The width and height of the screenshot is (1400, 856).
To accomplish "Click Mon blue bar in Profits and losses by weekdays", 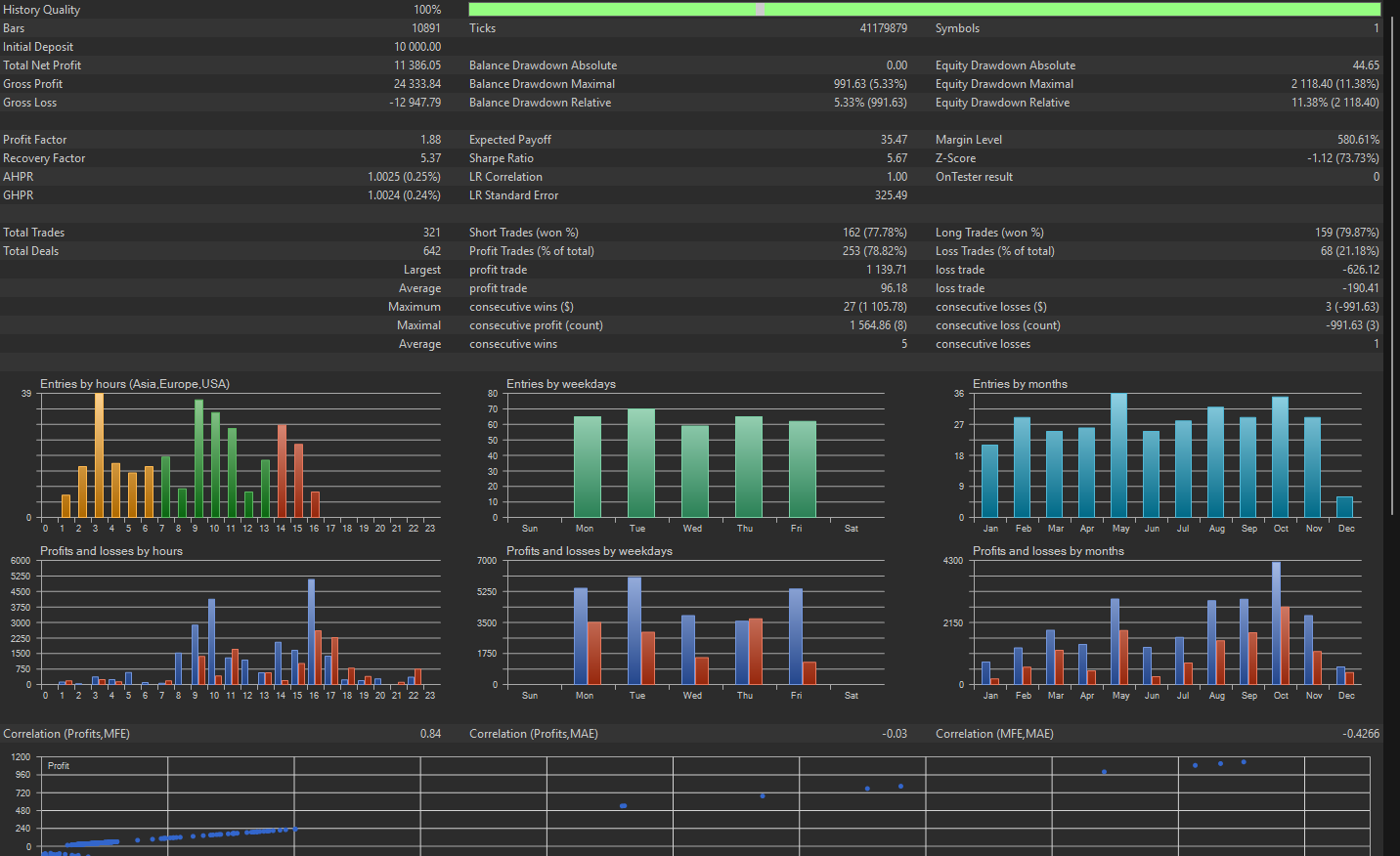I will tap(581, 636).
